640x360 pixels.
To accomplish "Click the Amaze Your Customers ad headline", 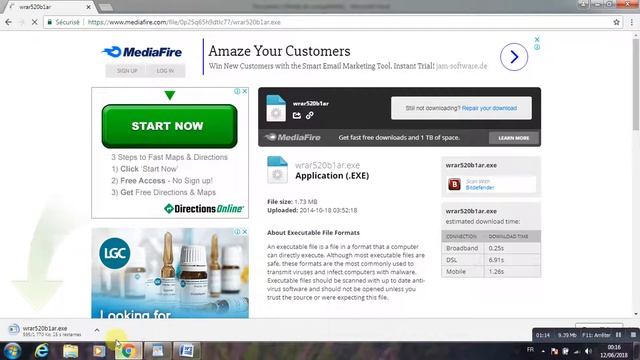I will (x=279, y=51).
